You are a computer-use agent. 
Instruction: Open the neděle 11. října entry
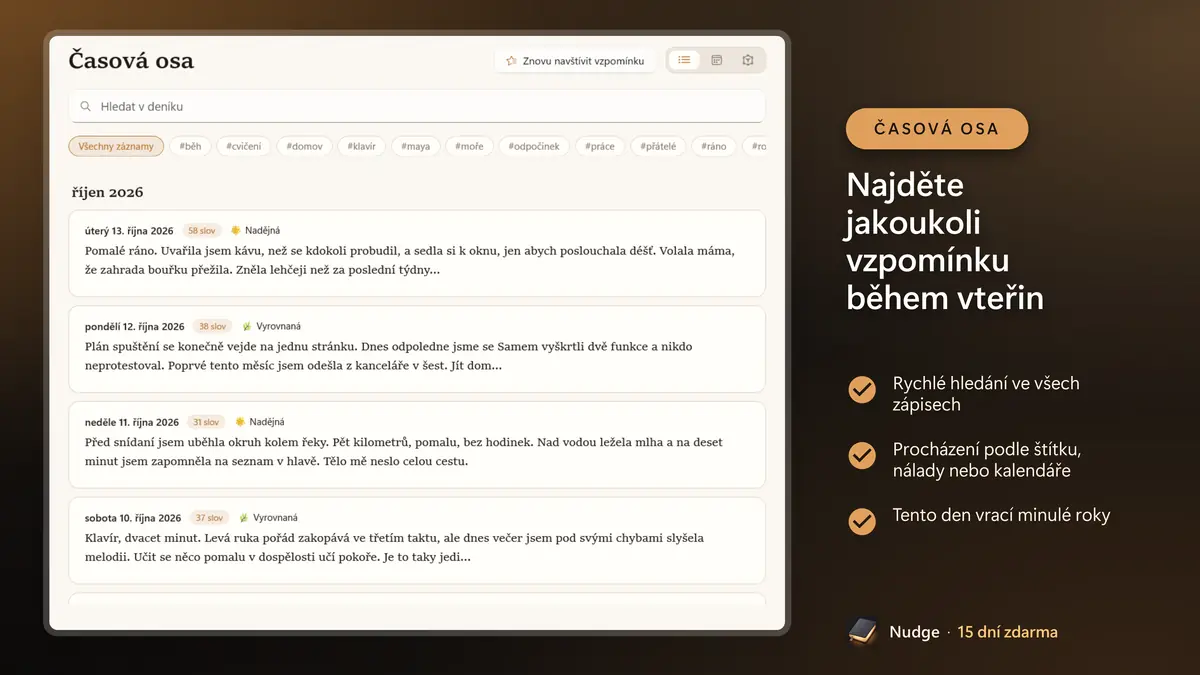pyautogui.click(x=417, y=445)
